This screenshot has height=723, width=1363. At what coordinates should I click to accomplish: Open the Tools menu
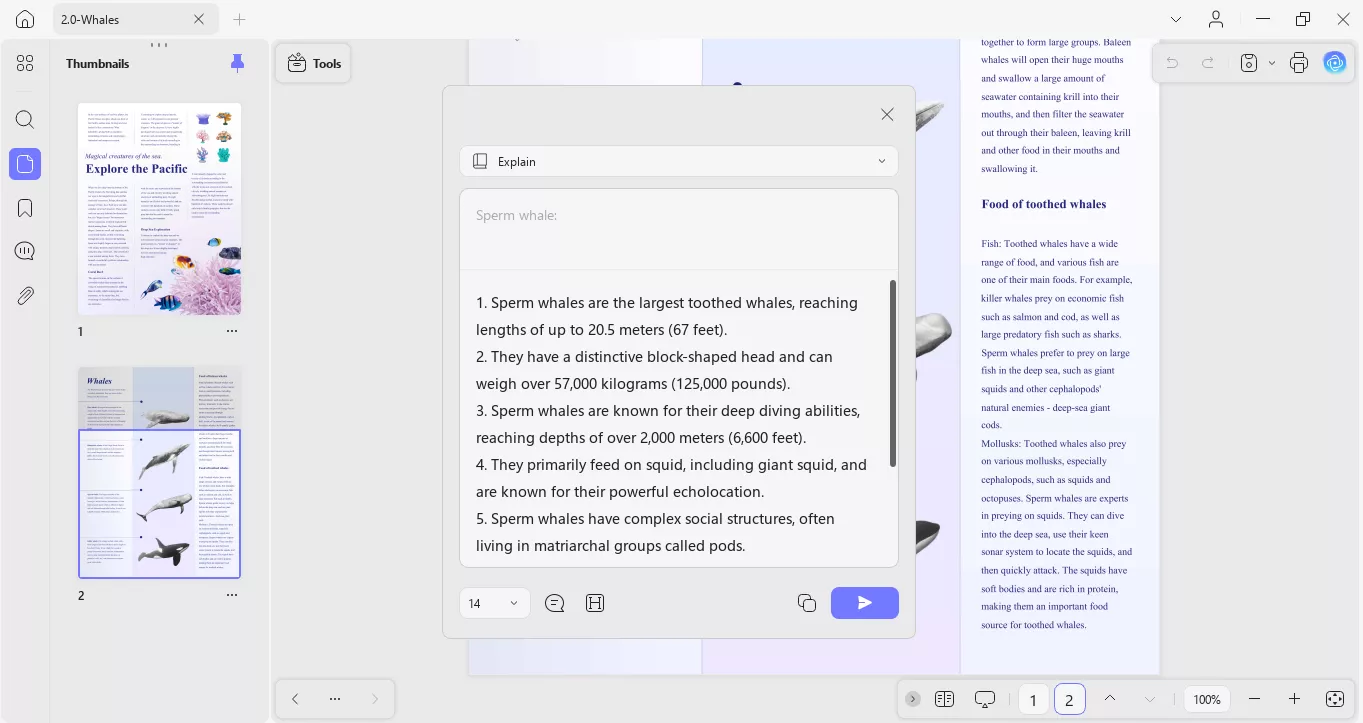314,63
